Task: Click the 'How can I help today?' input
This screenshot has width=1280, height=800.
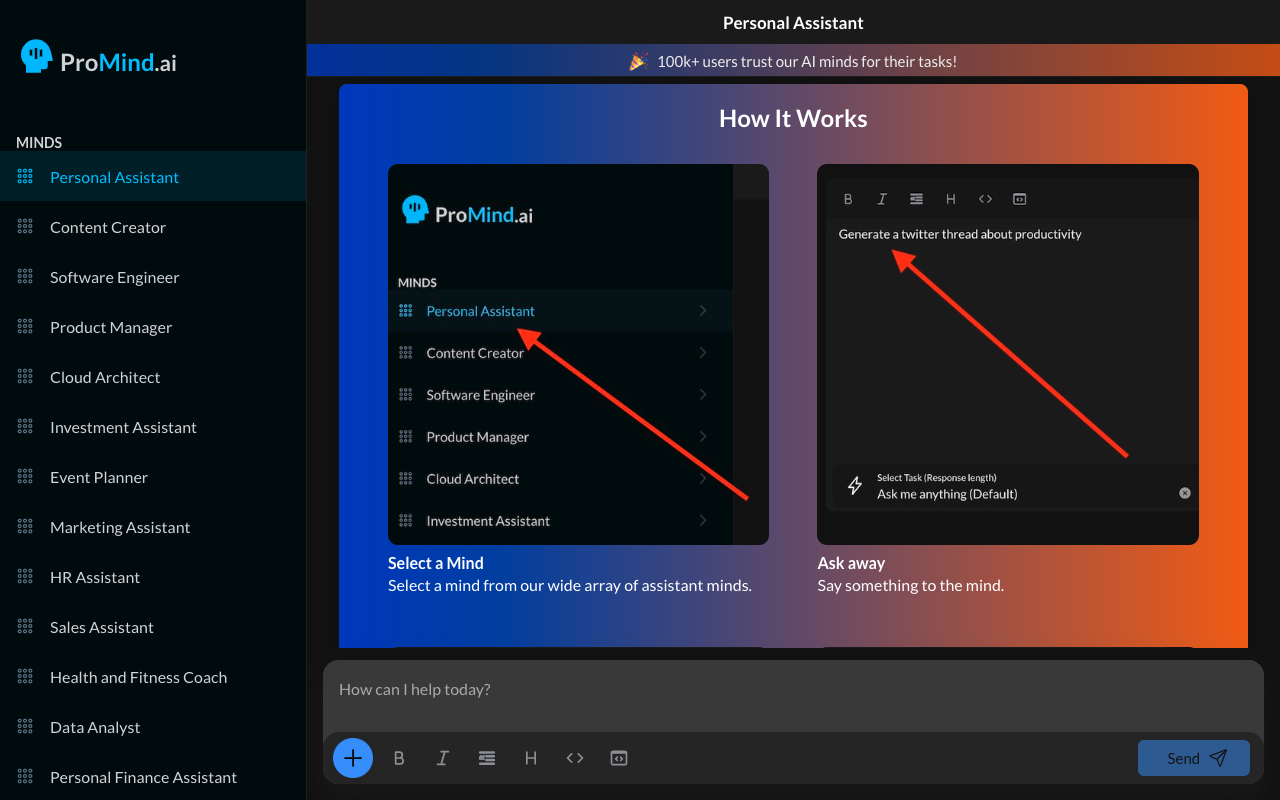Action: tap(792, 690)
